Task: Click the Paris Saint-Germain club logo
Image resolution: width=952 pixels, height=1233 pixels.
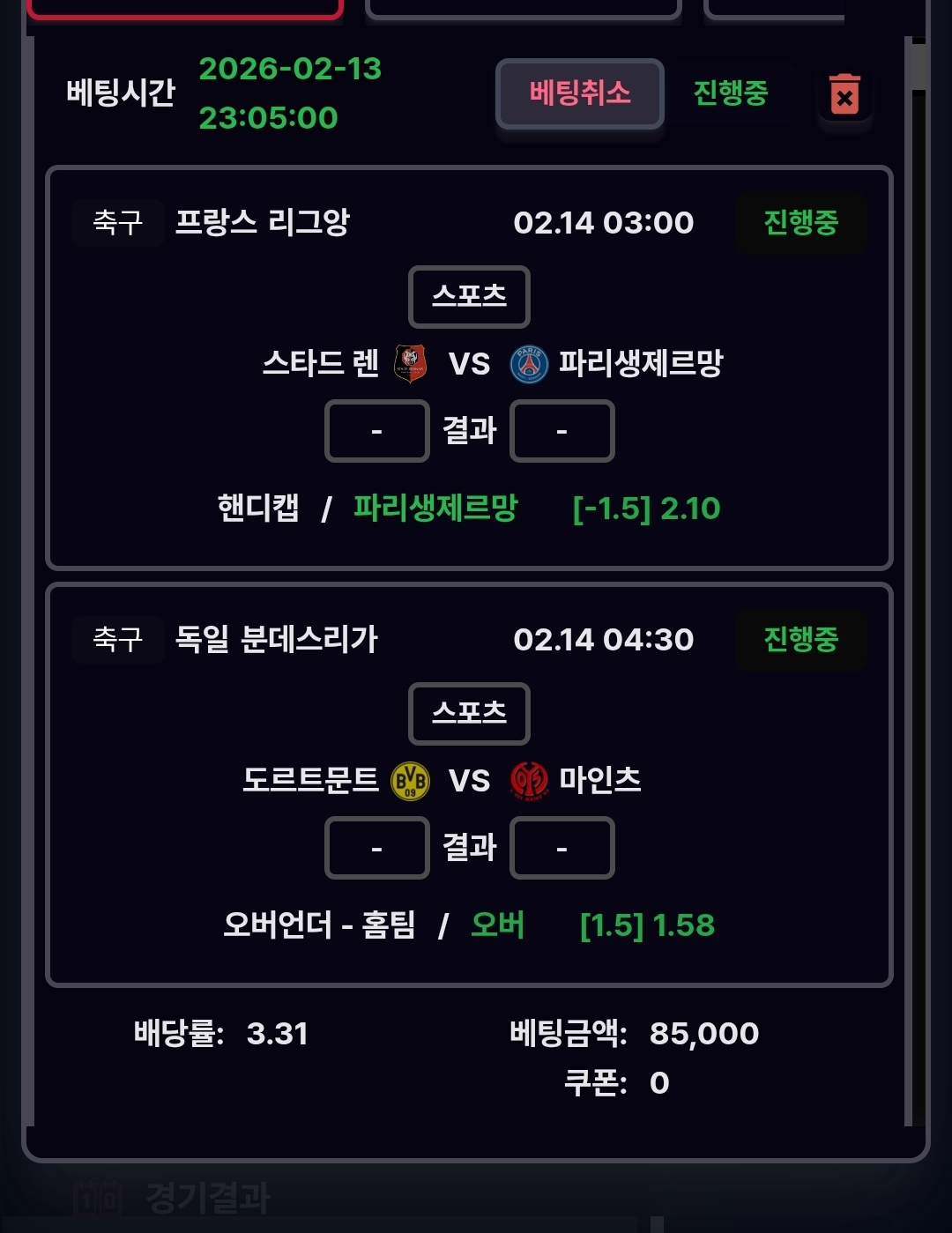Action: tap(529, 363)
